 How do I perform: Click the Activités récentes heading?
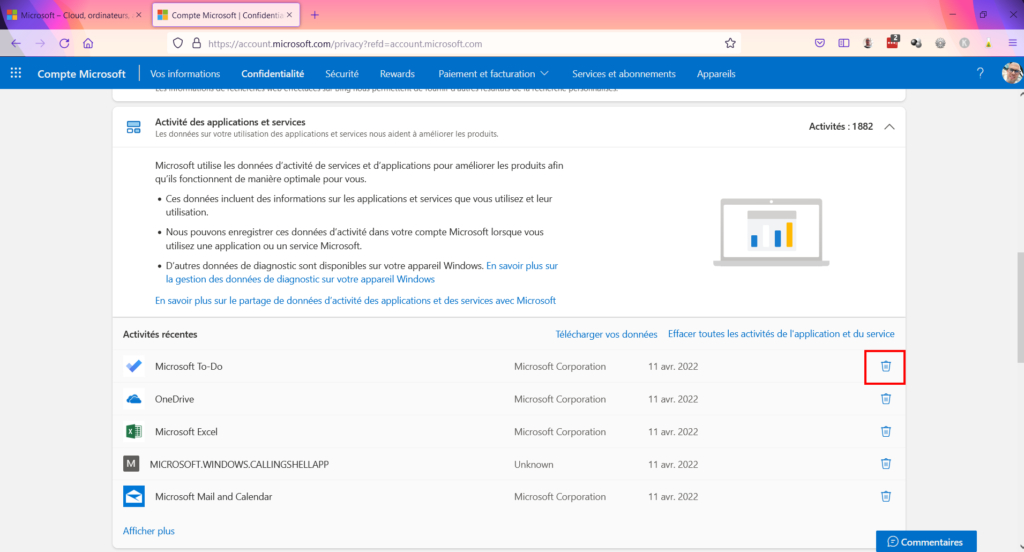(160, 334)
